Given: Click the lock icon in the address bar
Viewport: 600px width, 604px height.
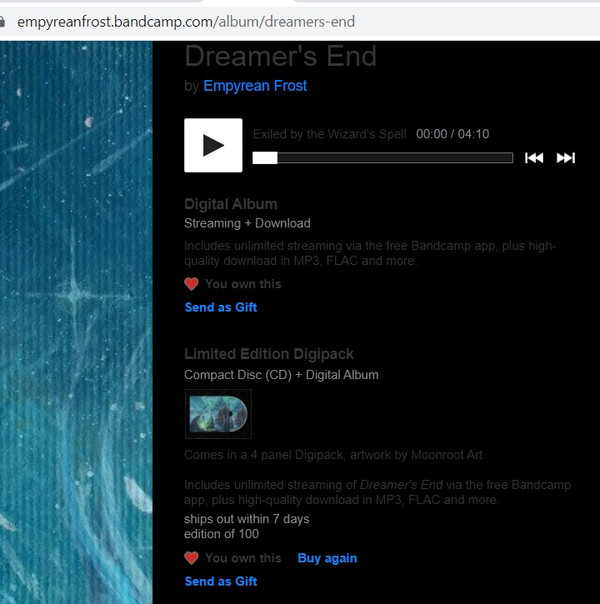Looking at the screenshot, I should tap(2, 22).
